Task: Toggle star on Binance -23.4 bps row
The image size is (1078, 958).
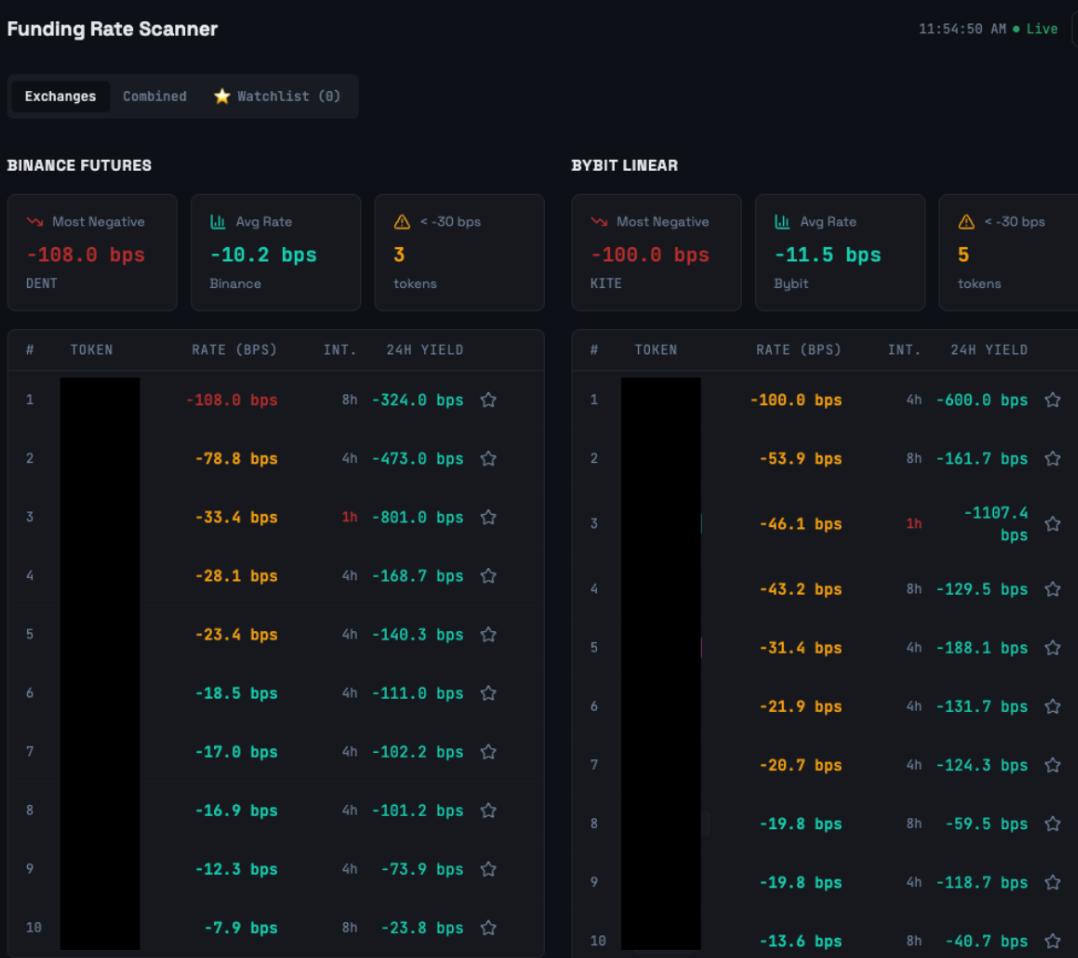Action: (488, 634)
